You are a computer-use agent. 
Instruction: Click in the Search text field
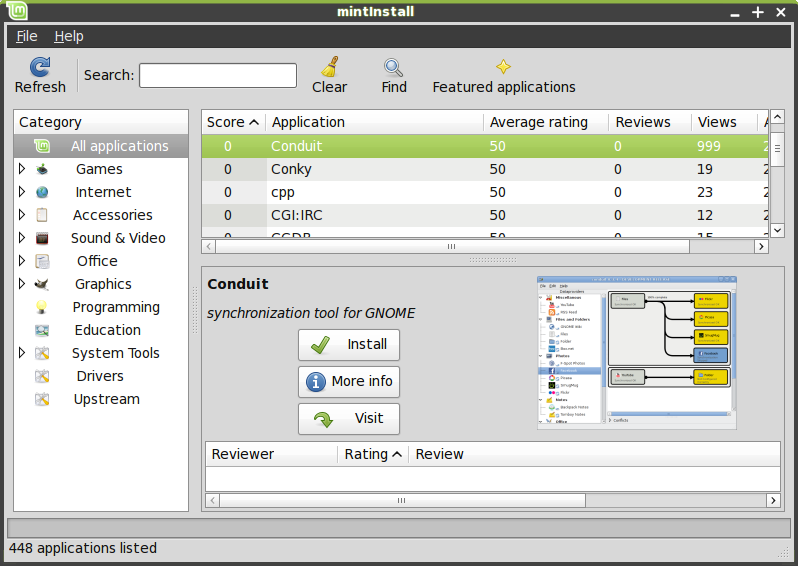[218, 75]
